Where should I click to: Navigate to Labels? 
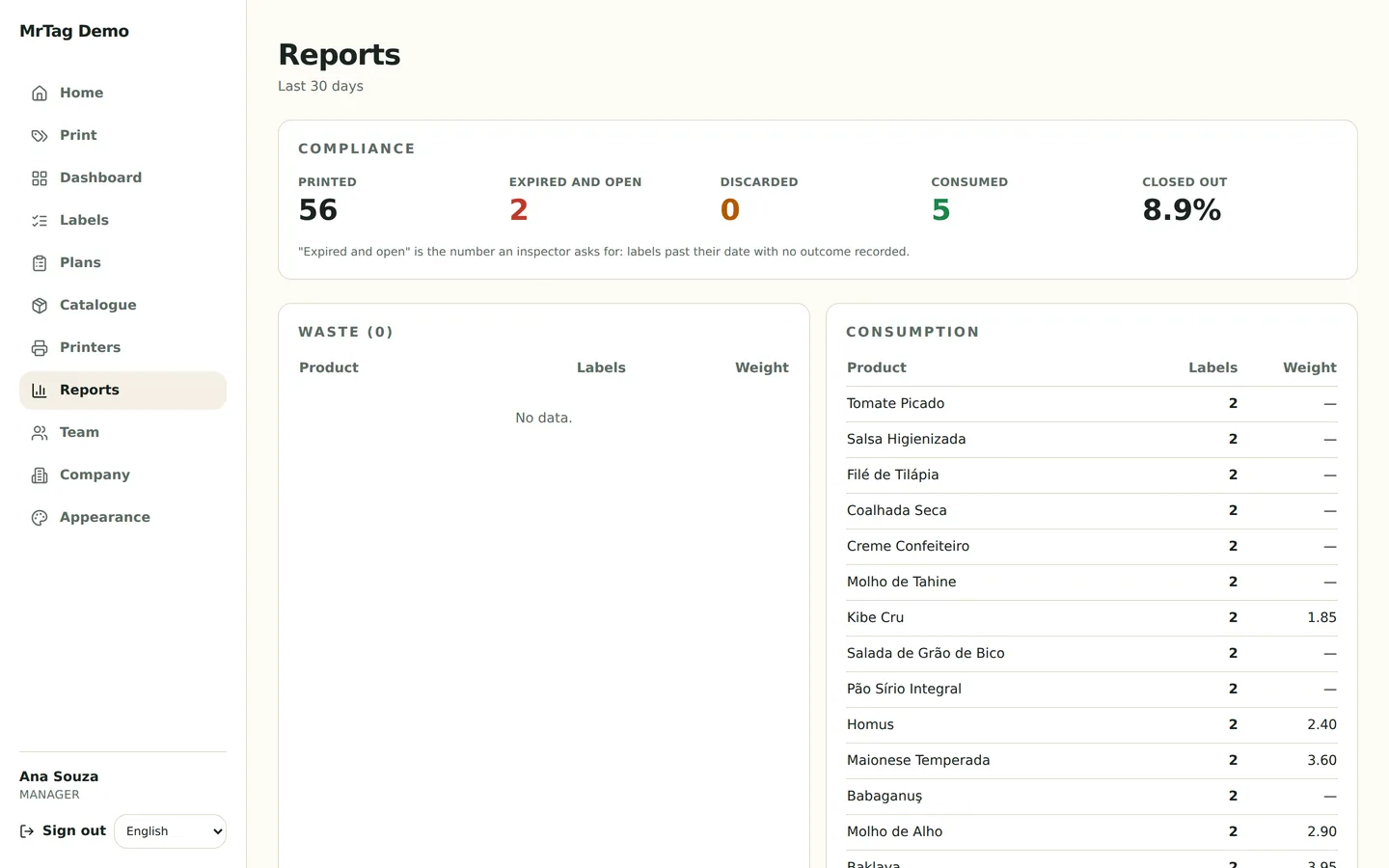pos(123,220)
